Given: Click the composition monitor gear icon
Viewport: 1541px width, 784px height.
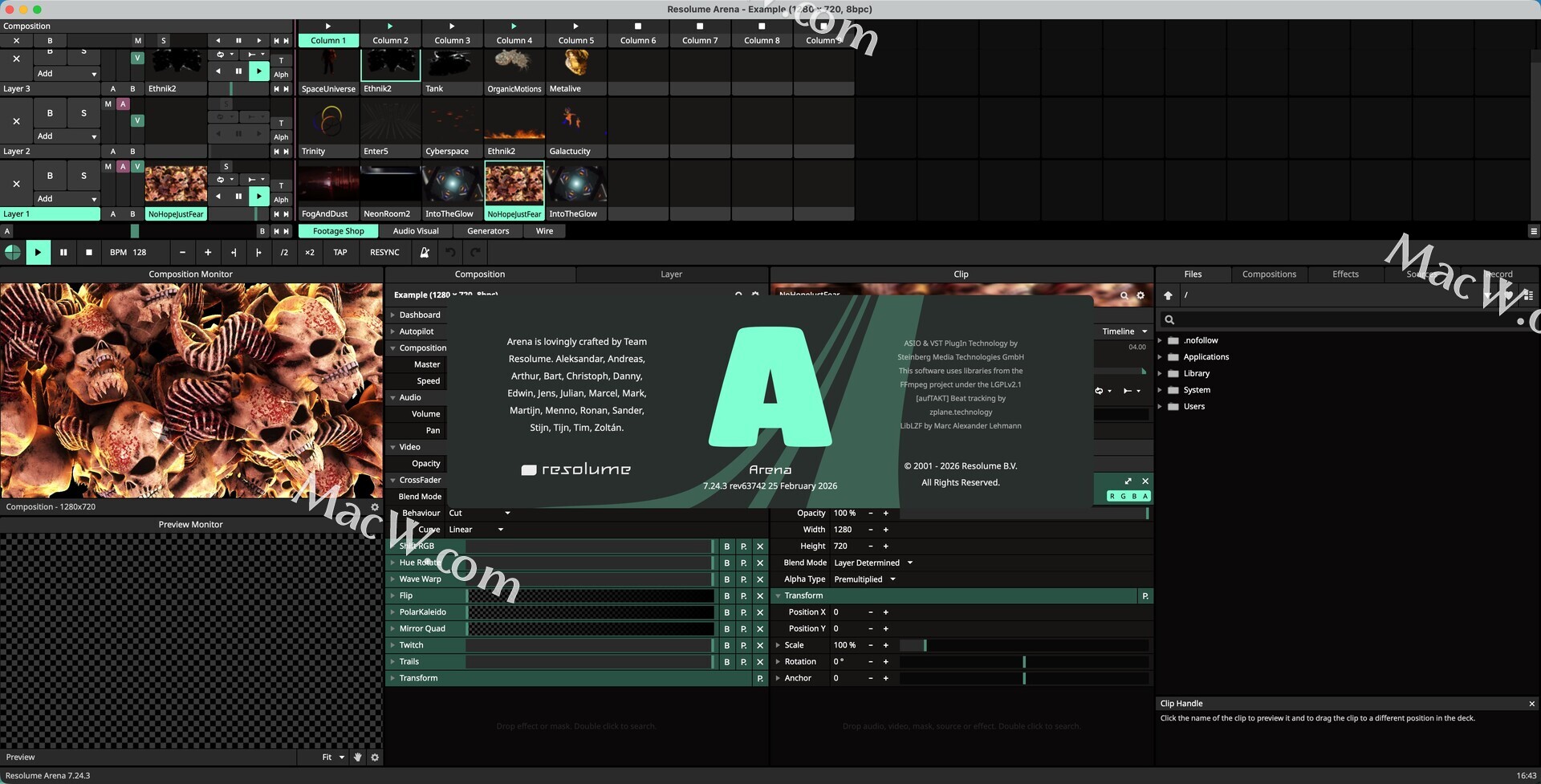Looking at the screenshot, I should (375, 507).
